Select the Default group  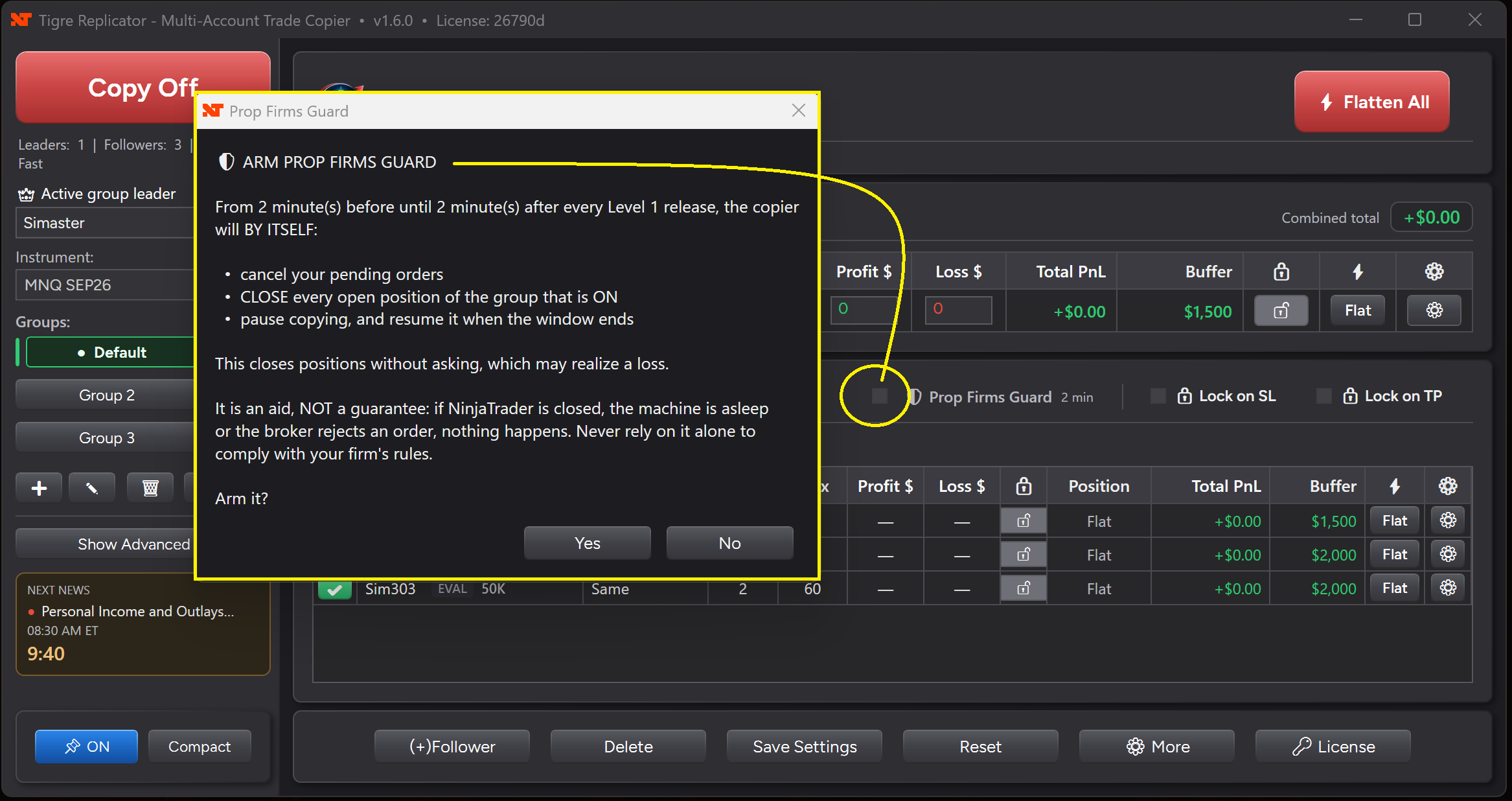tap(111, 353)
